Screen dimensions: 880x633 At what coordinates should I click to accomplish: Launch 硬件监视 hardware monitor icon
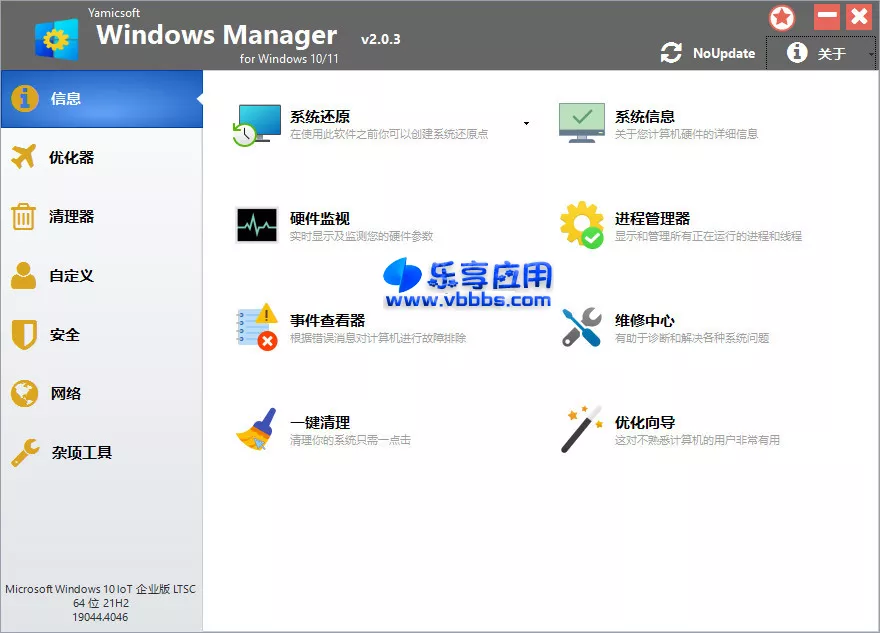point(258,224)
